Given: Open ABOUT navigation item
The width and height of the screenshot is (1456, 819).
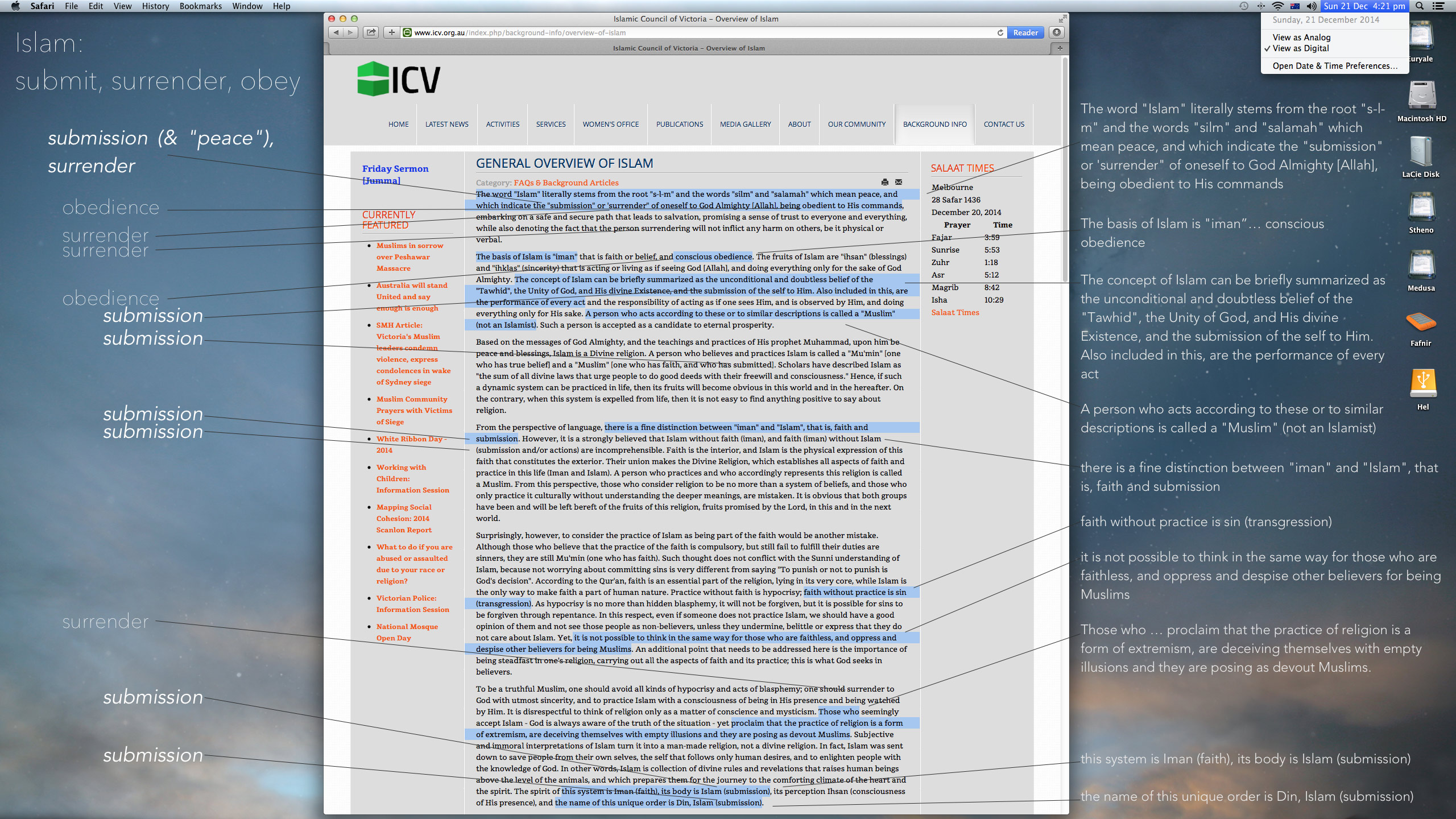Looking at the screenshot, I should point(799,124).
